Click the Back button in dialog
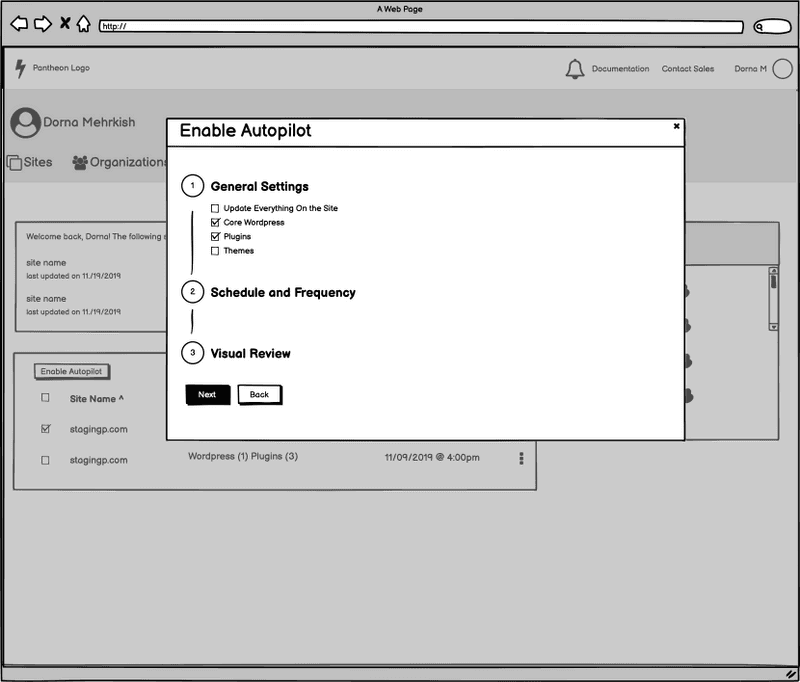The width and height of the screenshot is (800, 682). click(260, 395)
